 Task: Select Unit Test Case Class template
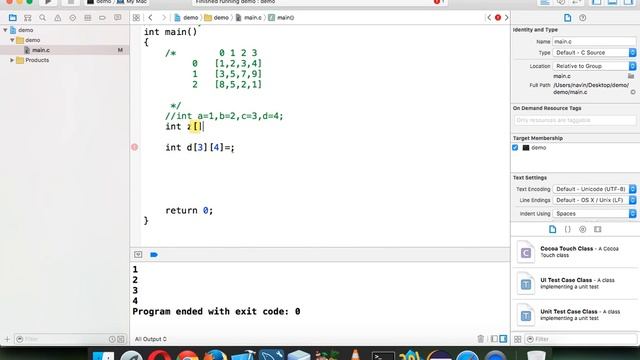click(x=575, y=315)
